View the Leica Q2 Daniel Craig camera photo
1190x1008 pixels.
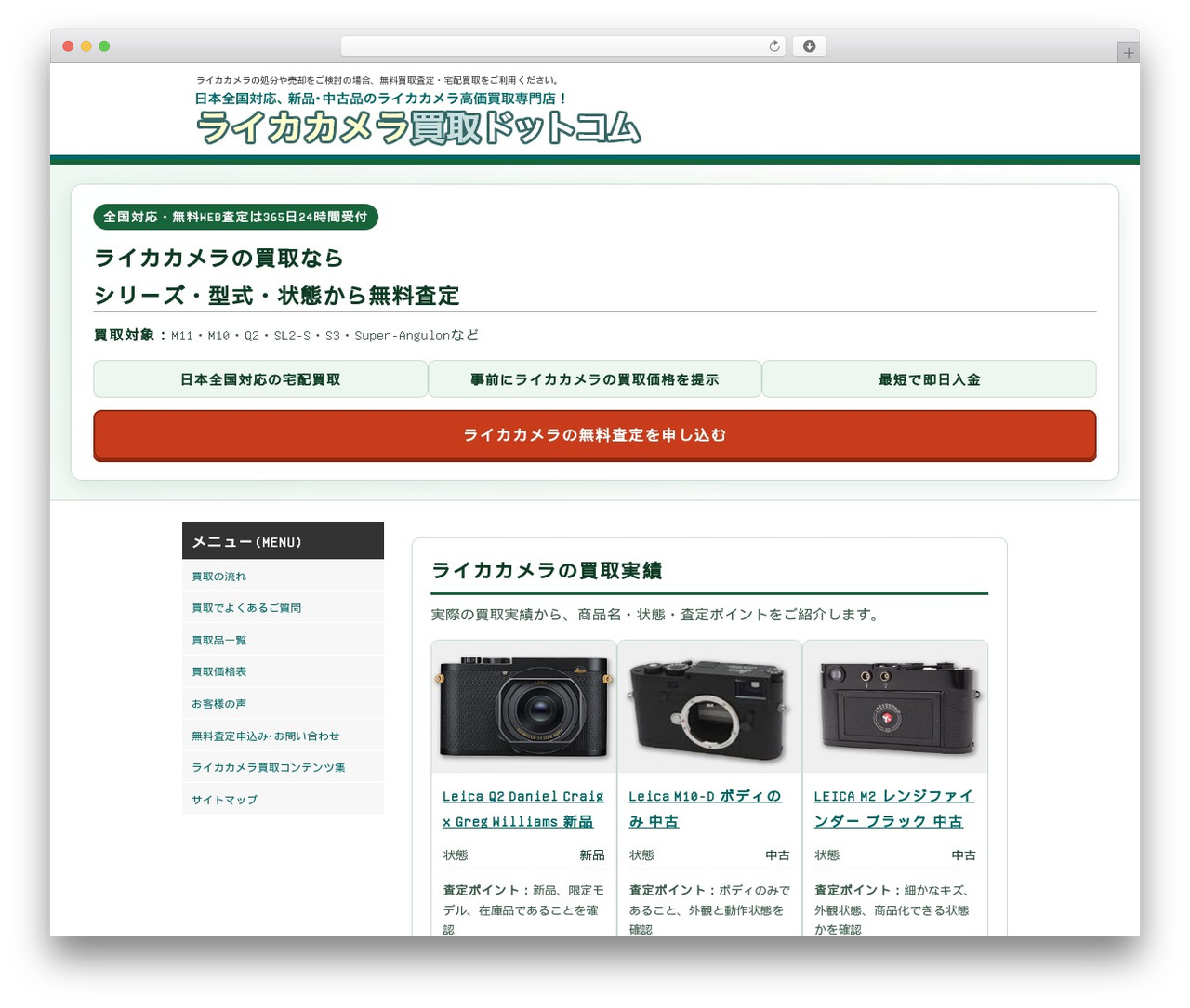(523, 707)
